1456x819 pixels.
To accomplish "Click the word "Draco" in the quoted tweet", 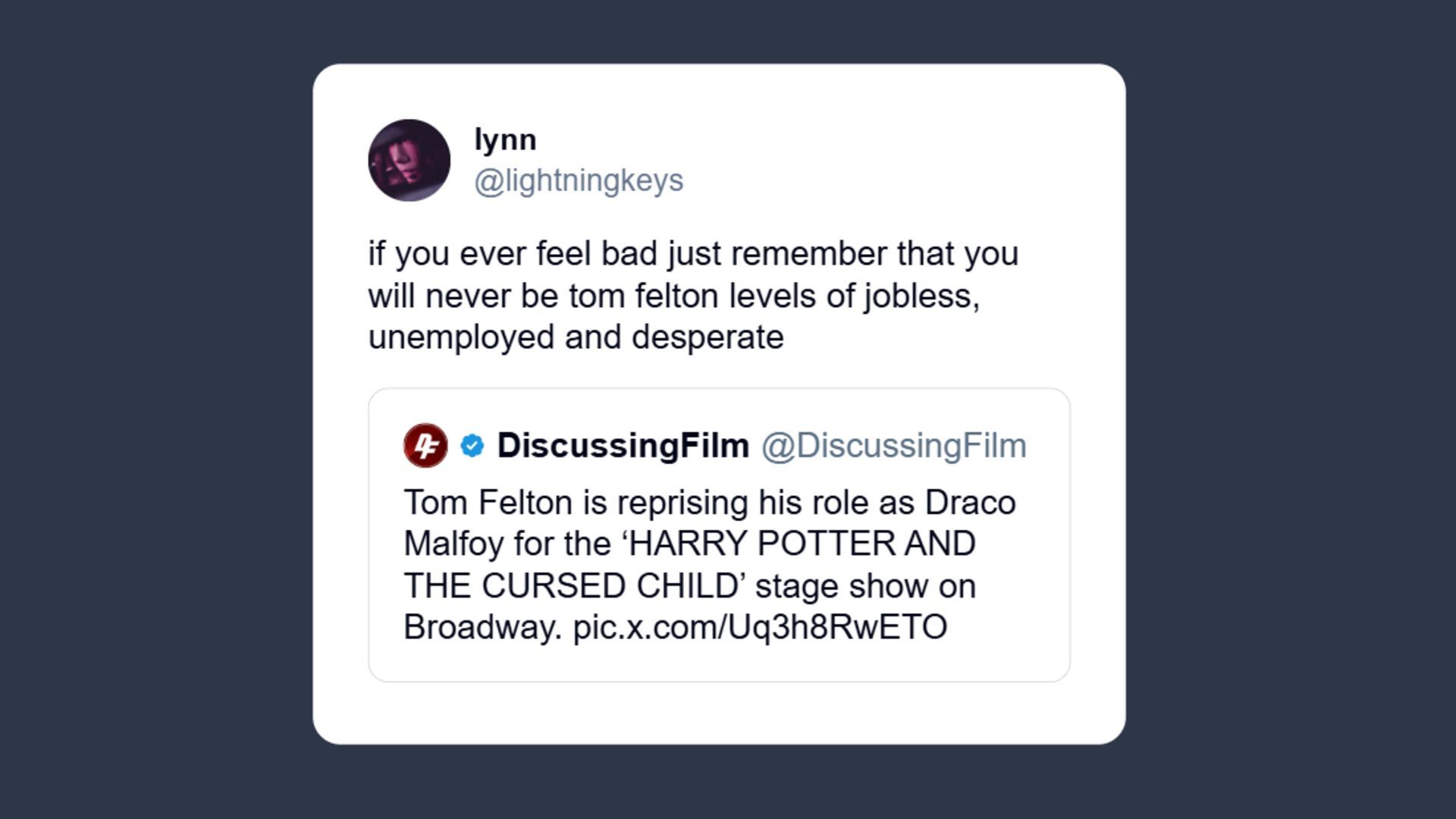I will tap(969, 503).
